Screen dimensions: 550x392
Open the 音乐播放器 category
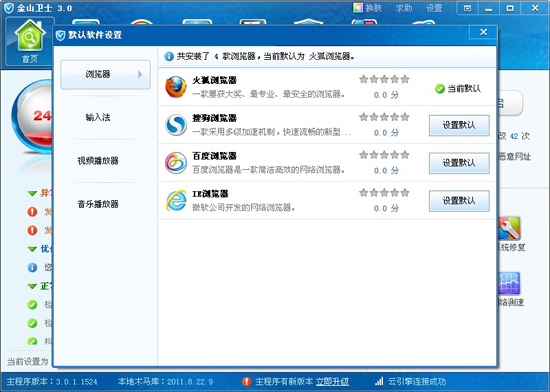point(98,204)
